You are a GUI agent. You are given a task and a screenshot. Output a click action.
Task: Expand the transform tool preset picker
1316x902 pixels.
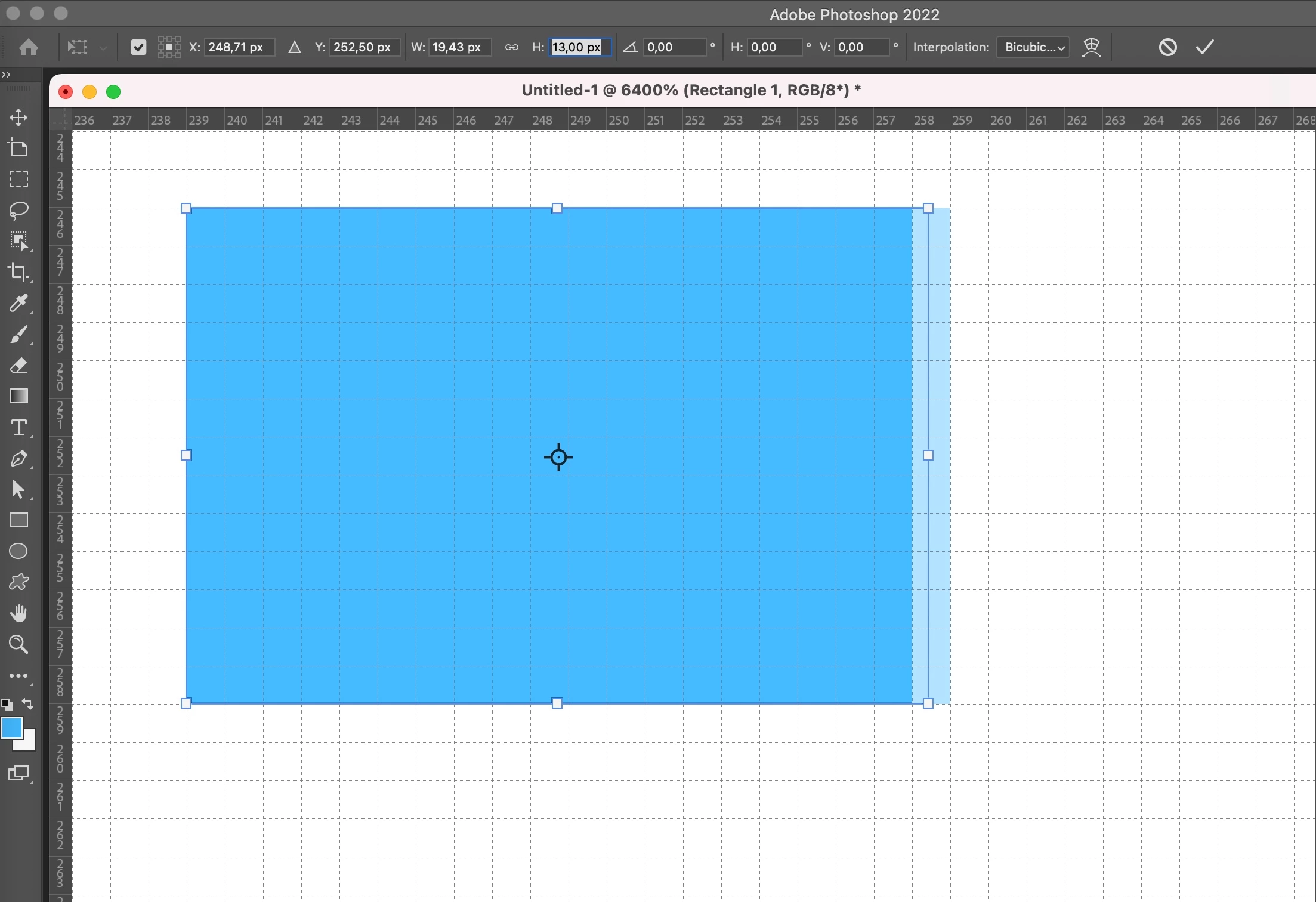tap(103, 47)
